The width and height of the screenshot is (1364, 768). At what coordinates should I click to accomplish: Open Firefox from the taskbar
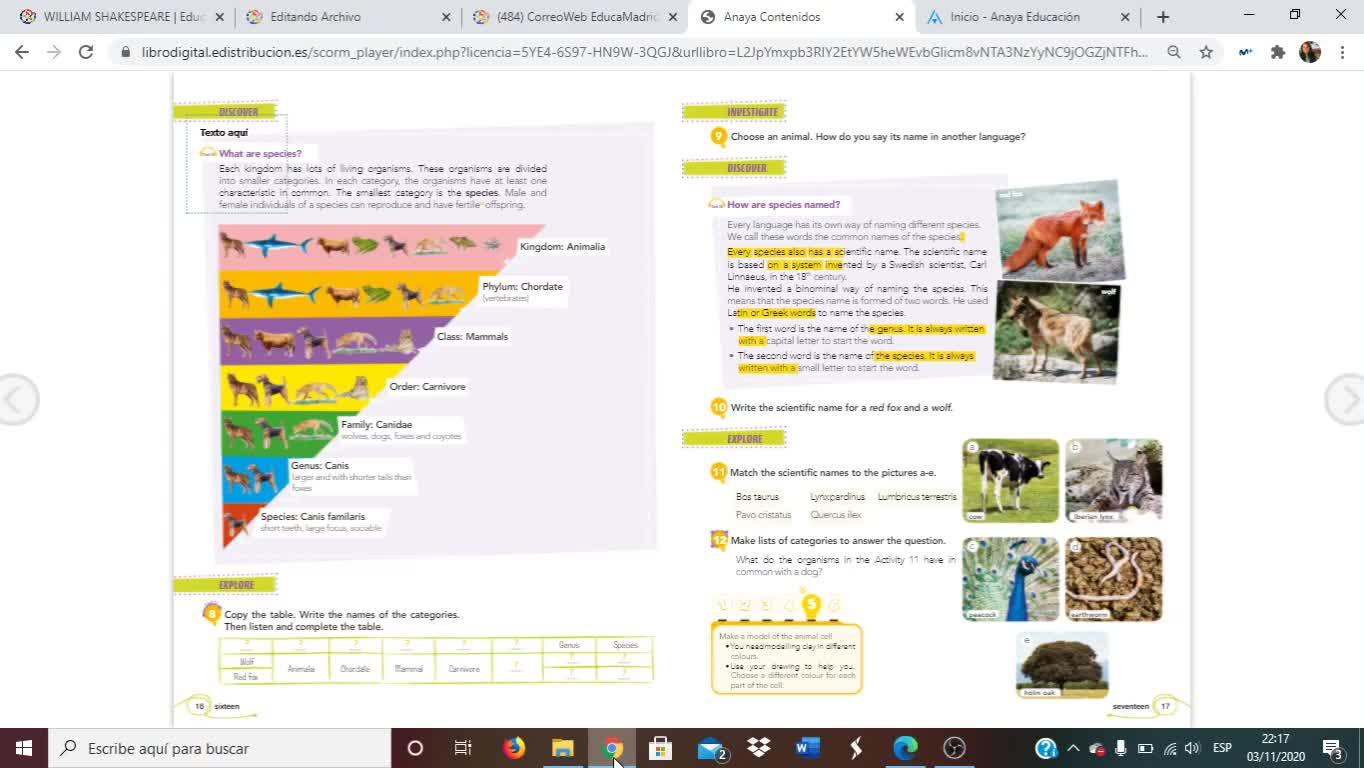[514, 748]
